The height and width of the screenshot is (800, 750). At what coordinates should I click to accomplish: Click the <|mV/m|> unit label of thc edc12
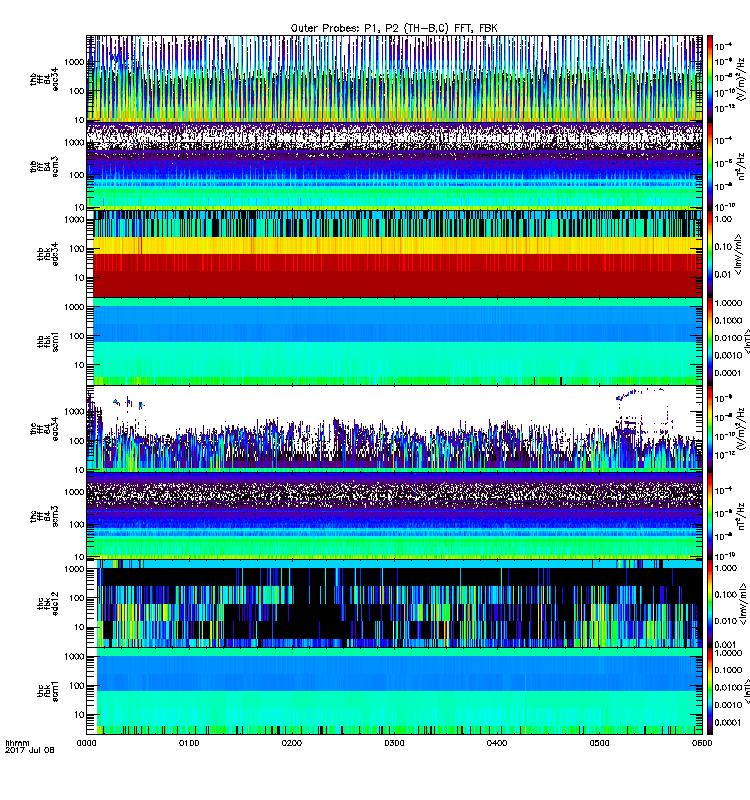click(743, 604)
